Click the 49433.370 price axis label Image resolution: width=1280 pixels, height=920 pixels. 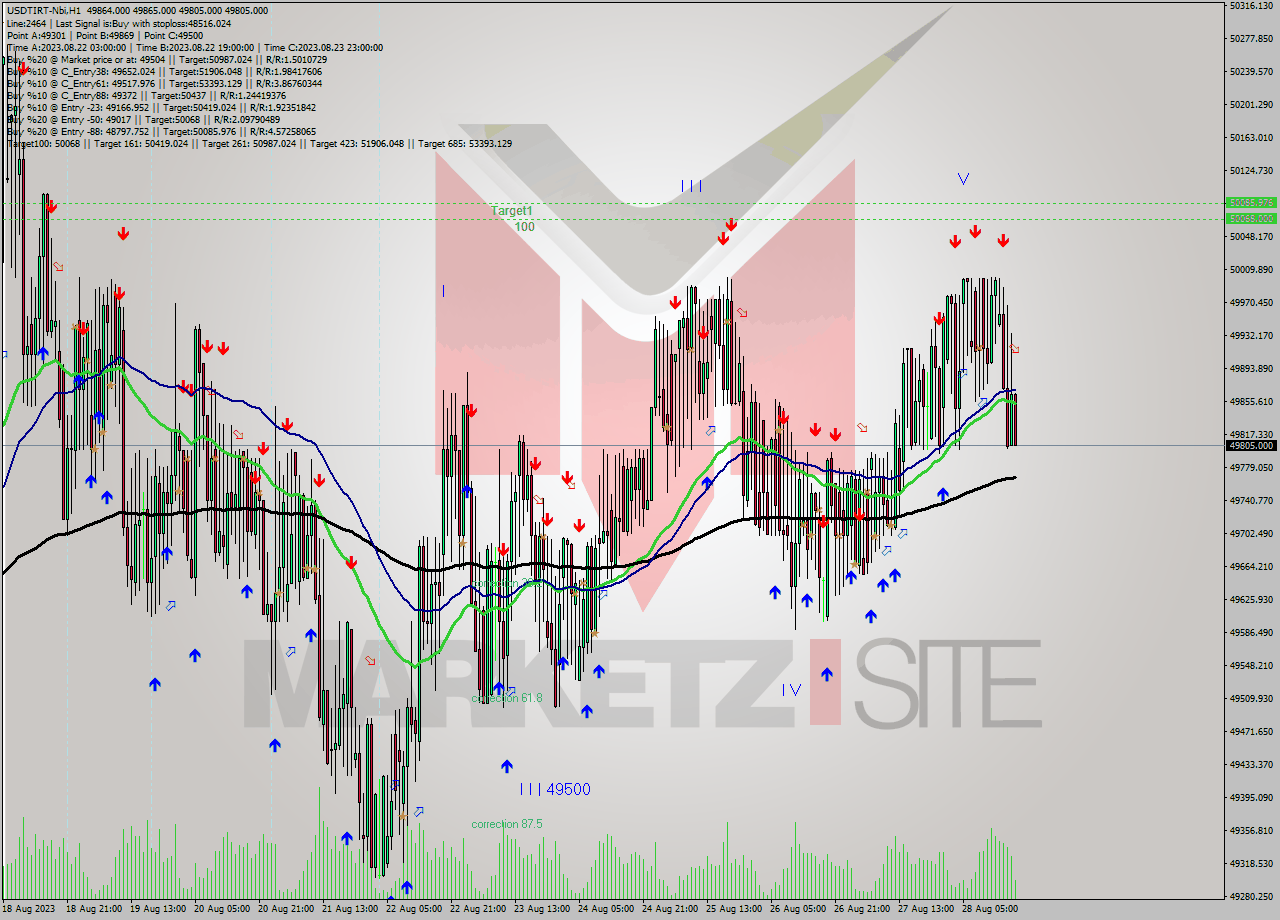point(1252,764)
